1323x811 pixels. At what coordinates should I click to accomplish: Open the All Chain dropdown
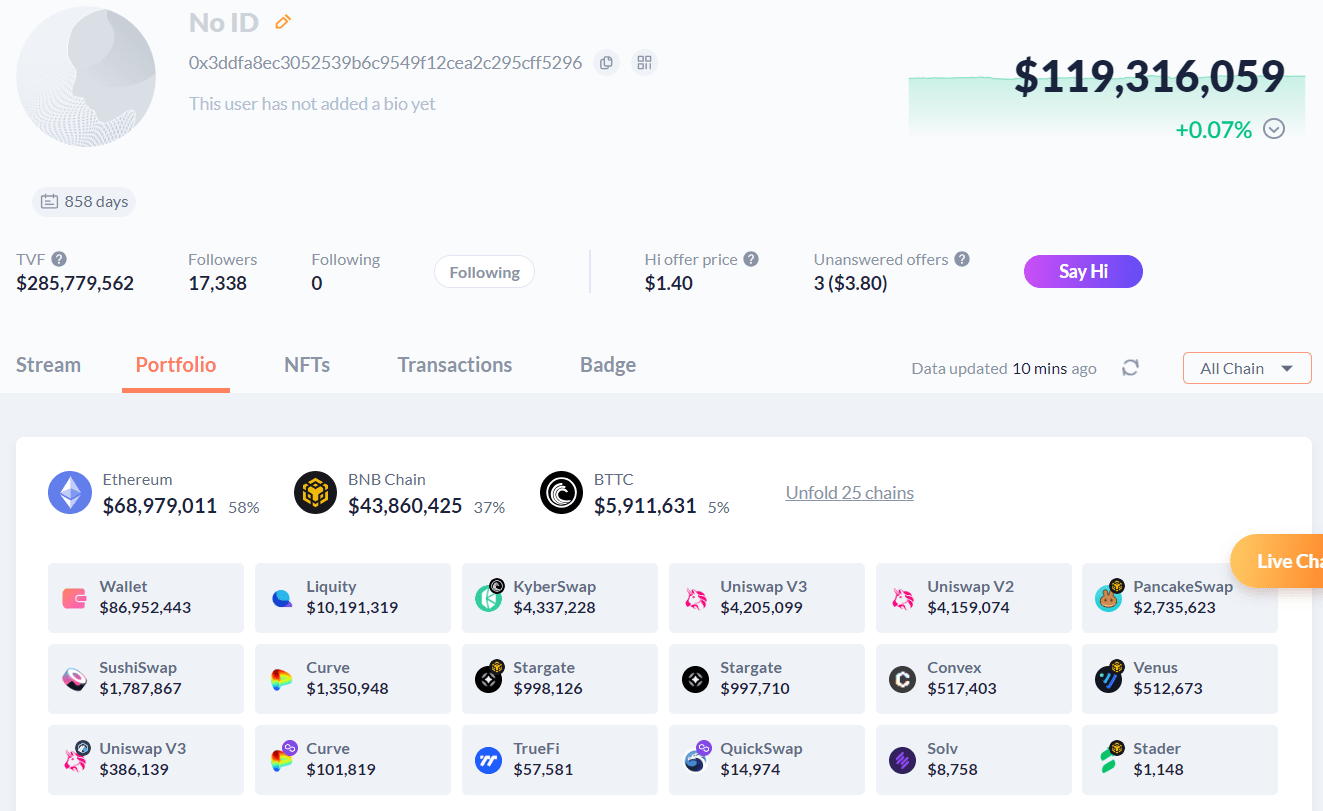click(1246, 368)
